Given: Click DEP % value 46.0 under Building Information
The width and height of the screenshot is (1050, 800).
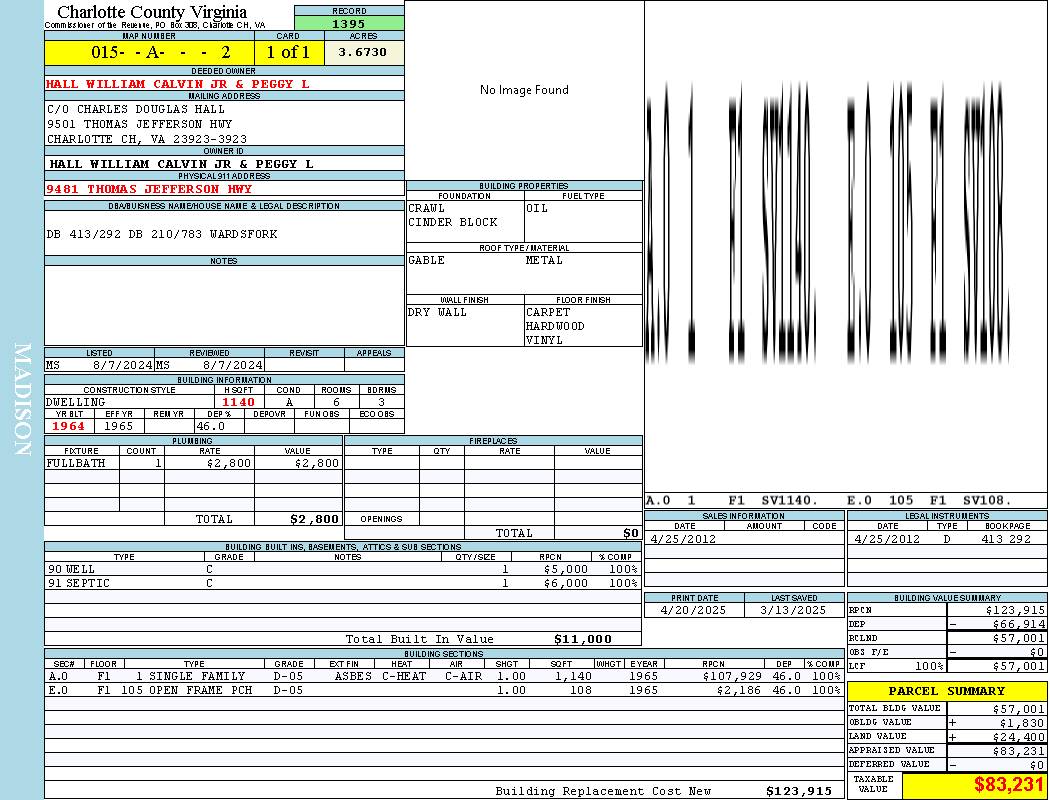Looking at the screenshot, I should point(210,426).
